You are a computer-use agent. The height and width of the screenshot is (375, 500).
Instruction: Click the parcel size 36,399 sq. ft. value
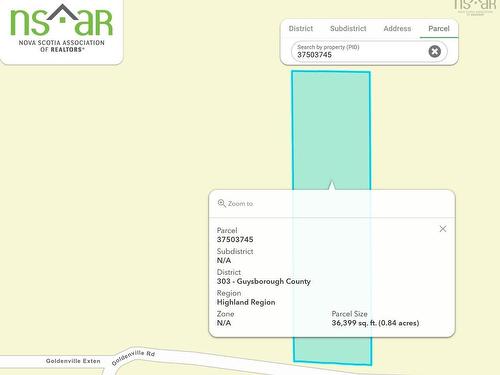coord(375,323)
